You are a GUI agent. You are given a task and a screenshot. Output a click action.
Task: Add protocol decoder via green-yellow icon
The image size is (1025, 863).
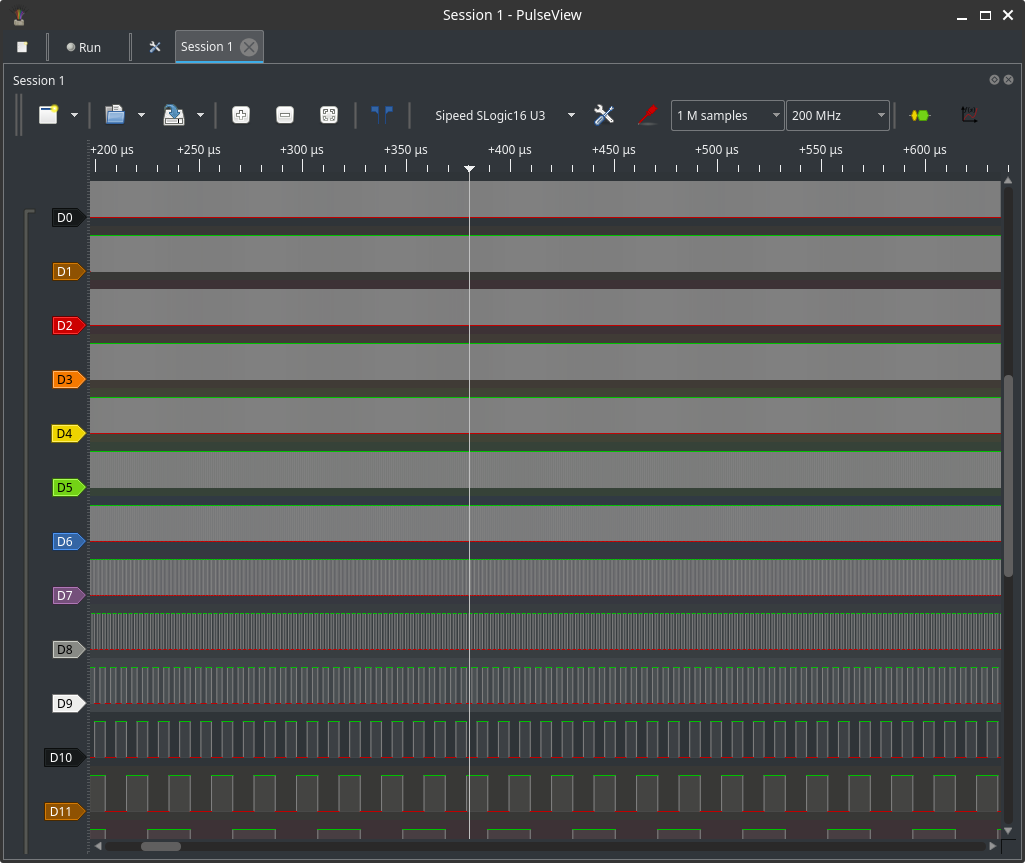[919, 115]
